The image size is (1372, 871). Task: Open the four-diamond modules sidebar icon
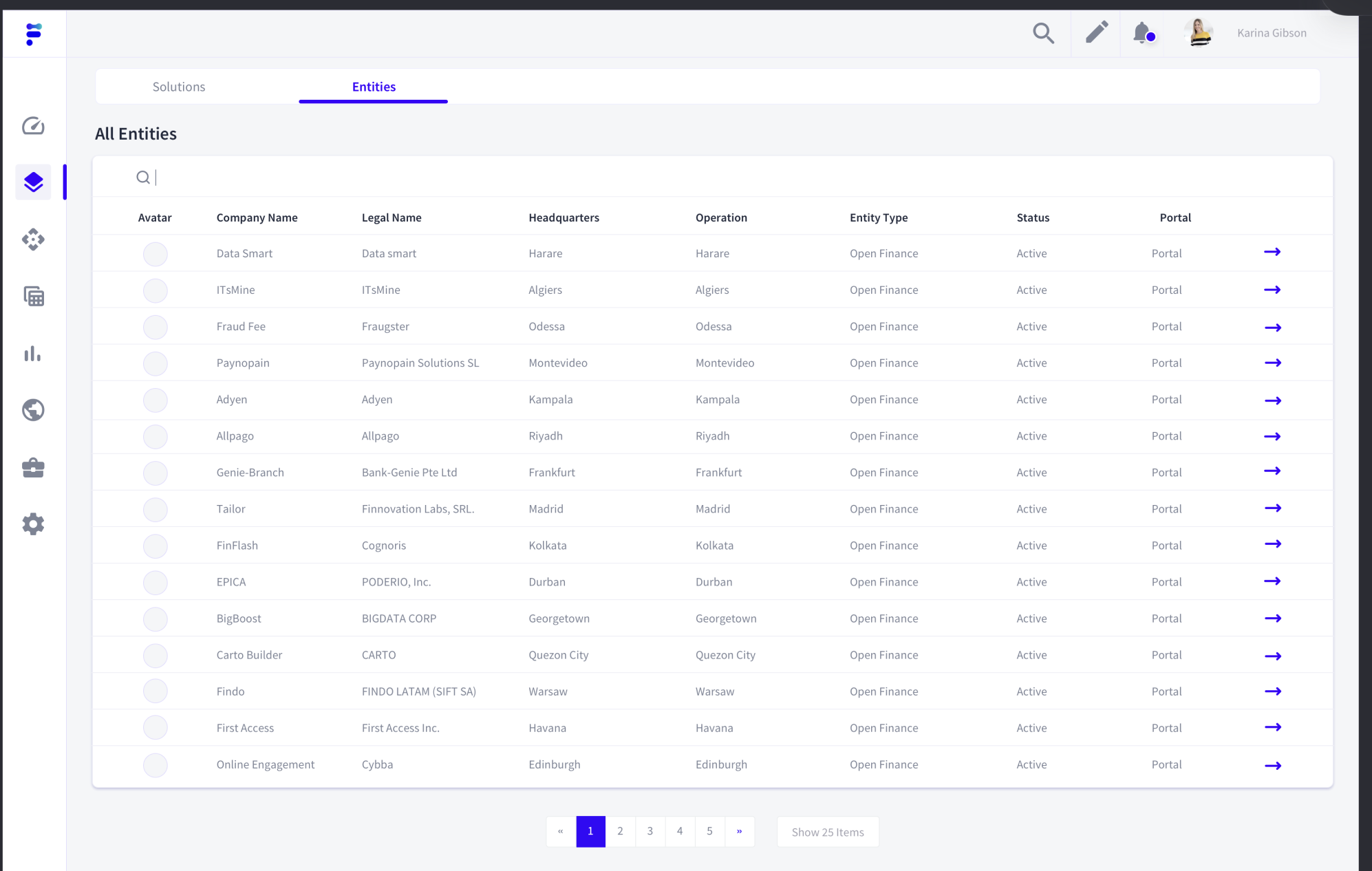[x=33, y=239]
